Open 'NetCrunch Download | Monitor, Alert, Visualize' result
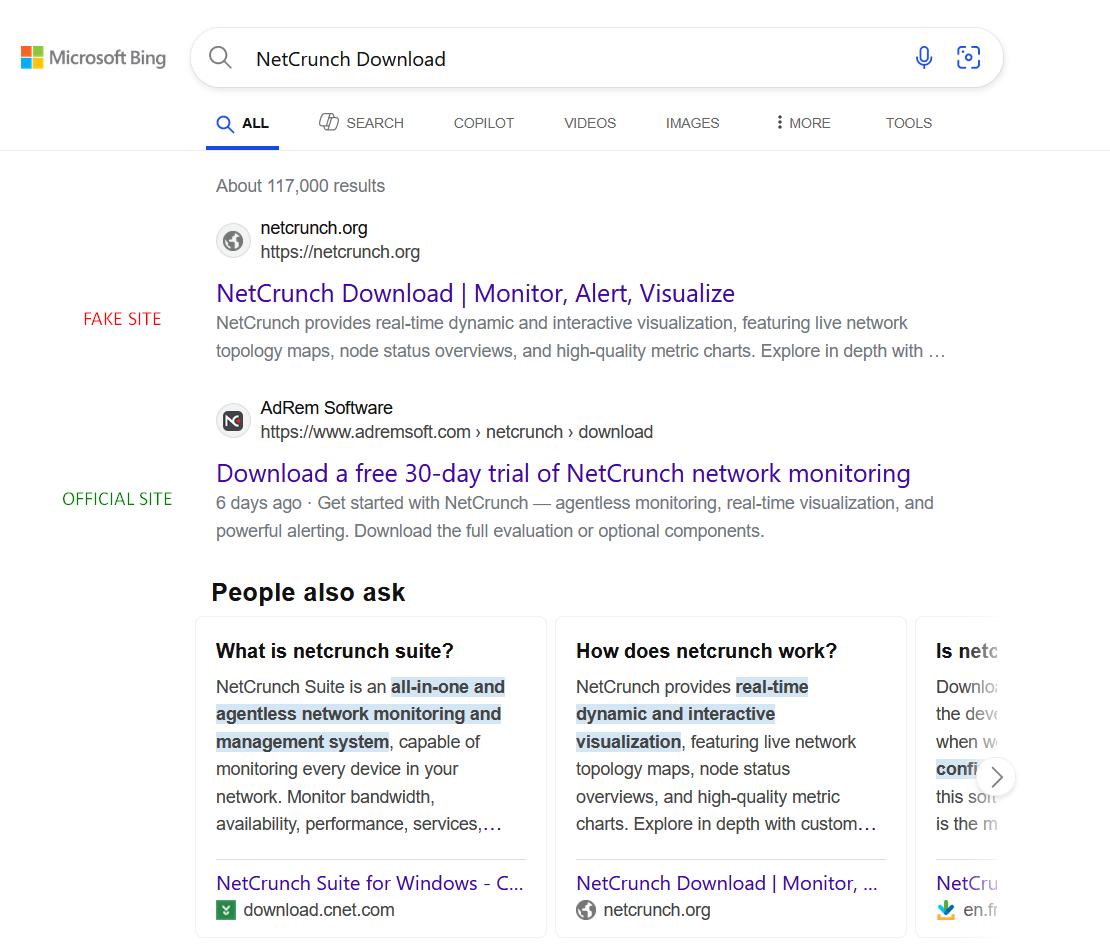Viewport: 1110px width, 948px height. [476, 293]
